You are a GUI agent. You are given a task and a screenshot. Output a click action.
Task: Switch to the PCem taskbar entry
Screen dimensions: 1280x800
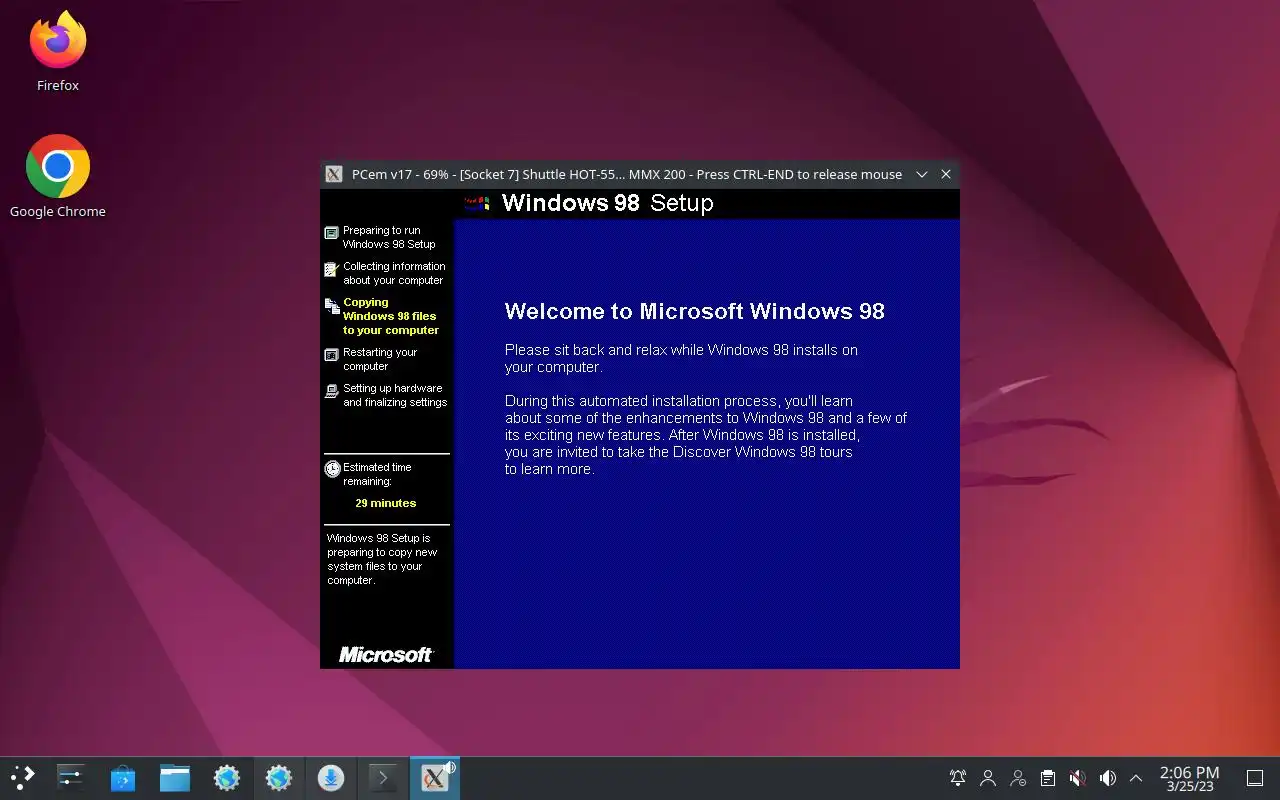point(435,778)
